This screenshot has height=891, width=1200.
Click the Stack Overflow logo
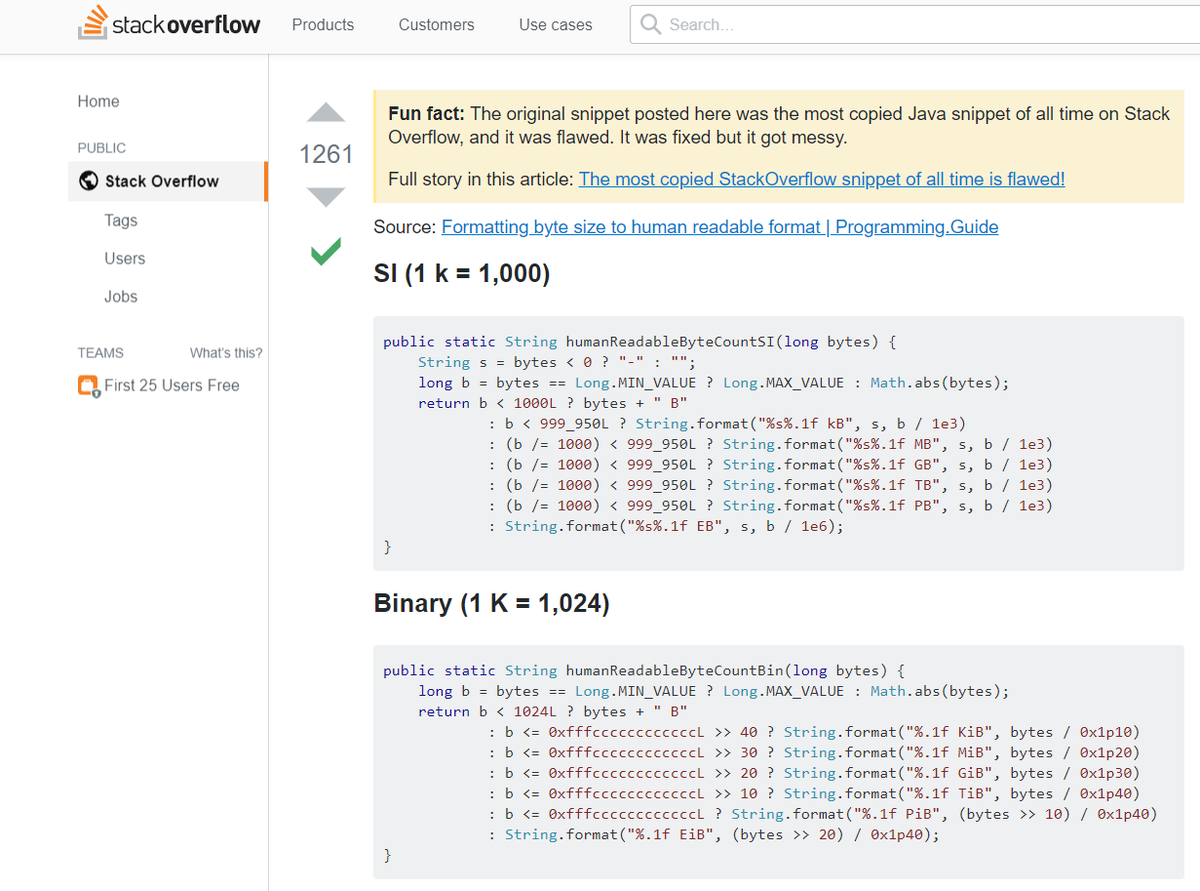tap(170, 25)
